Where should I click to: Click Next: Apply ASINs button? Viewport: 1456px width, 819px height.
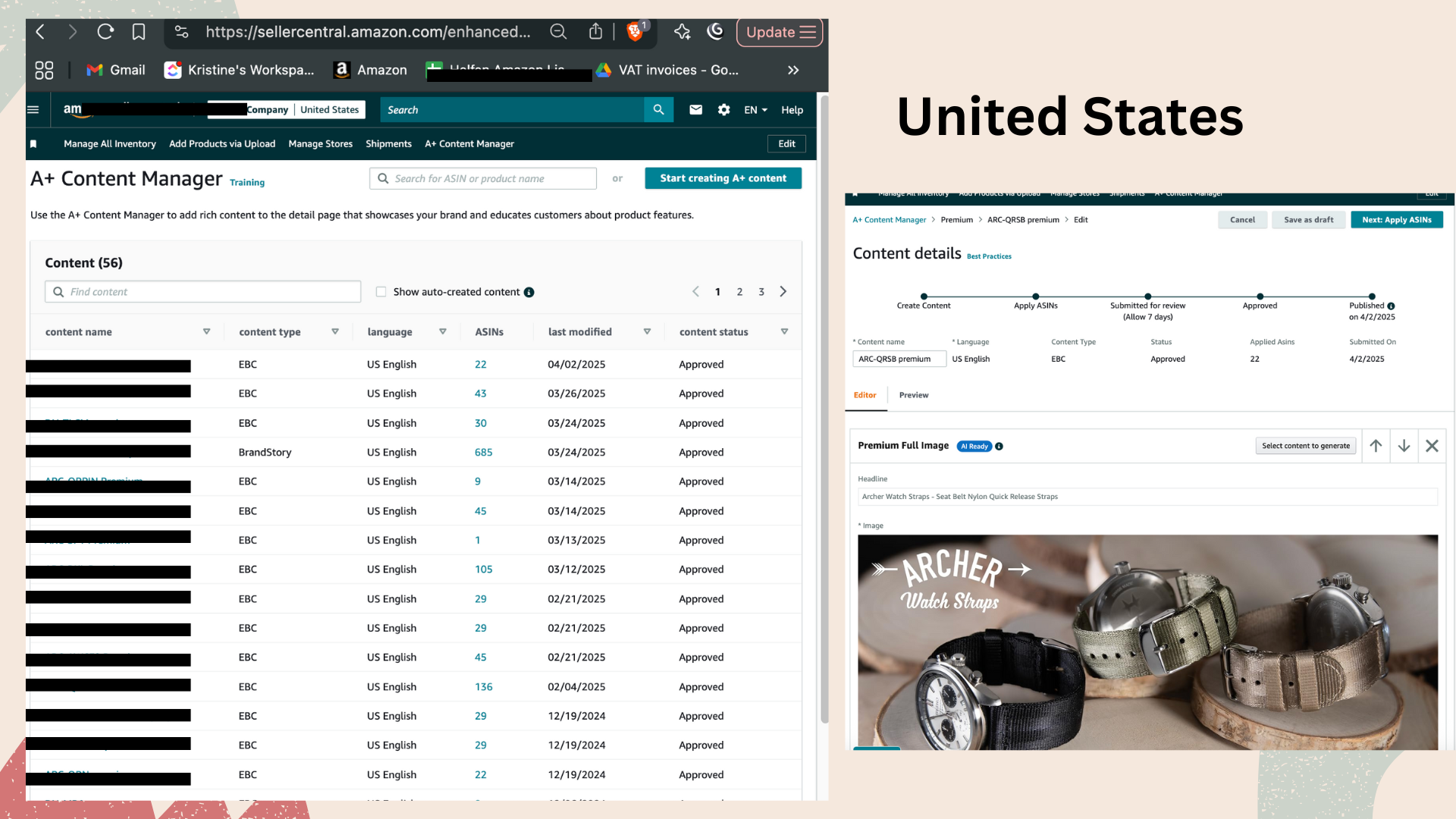[x=1396, y=220]
